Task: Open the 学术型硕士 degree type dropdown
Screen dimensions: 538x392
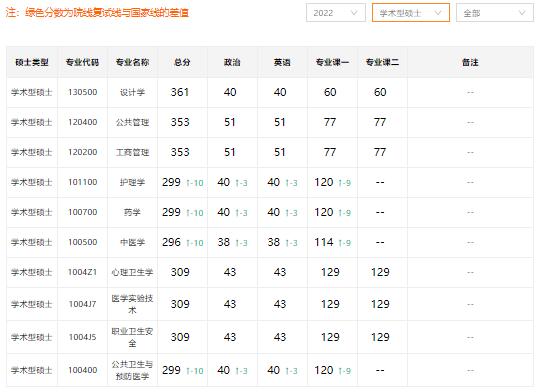Action: tap(411, 13)
